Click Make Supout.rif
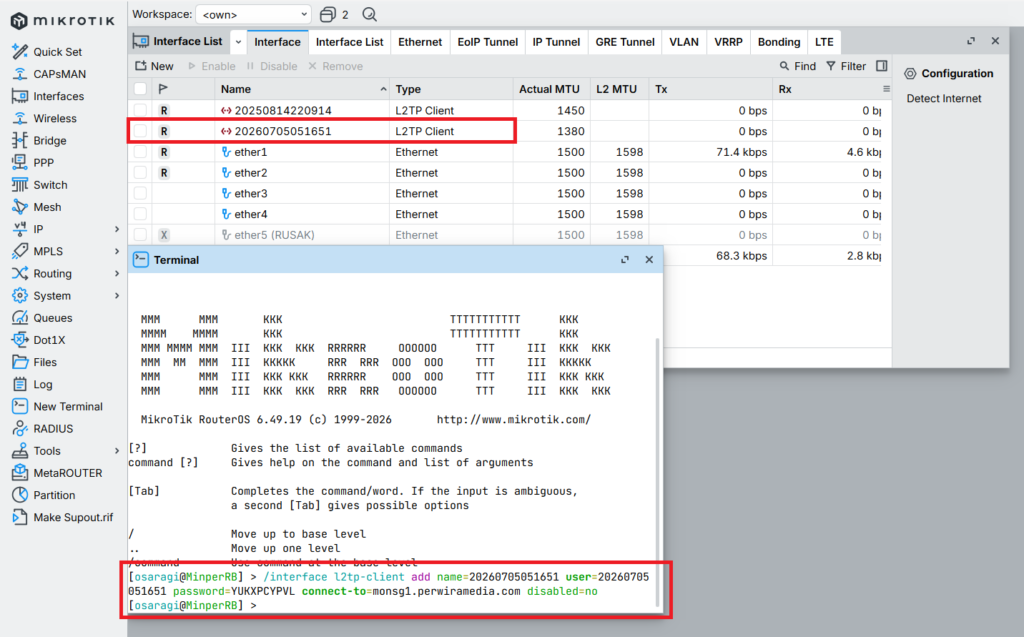1024x637 pixels. click(63, 517)
